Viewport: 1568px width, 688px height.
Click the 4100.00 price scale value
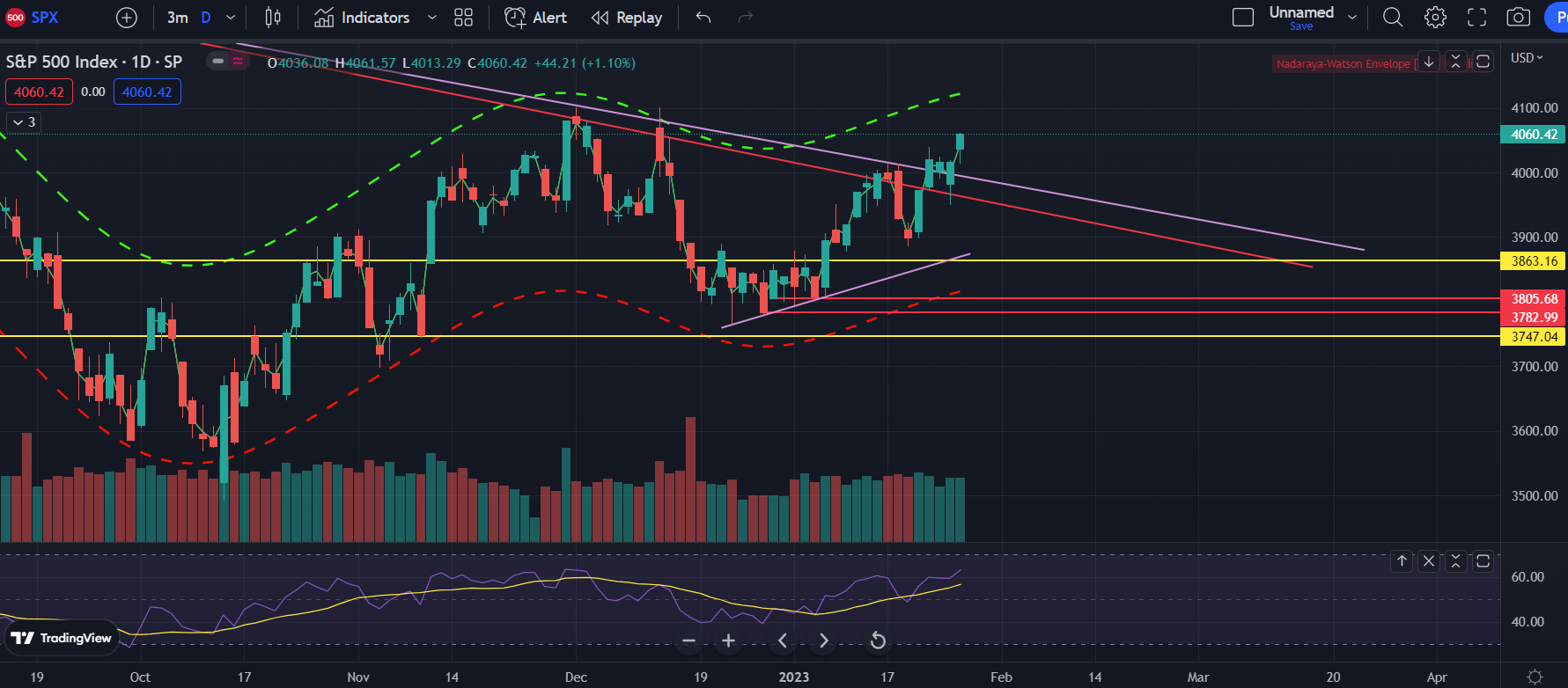pos(1535,108)
